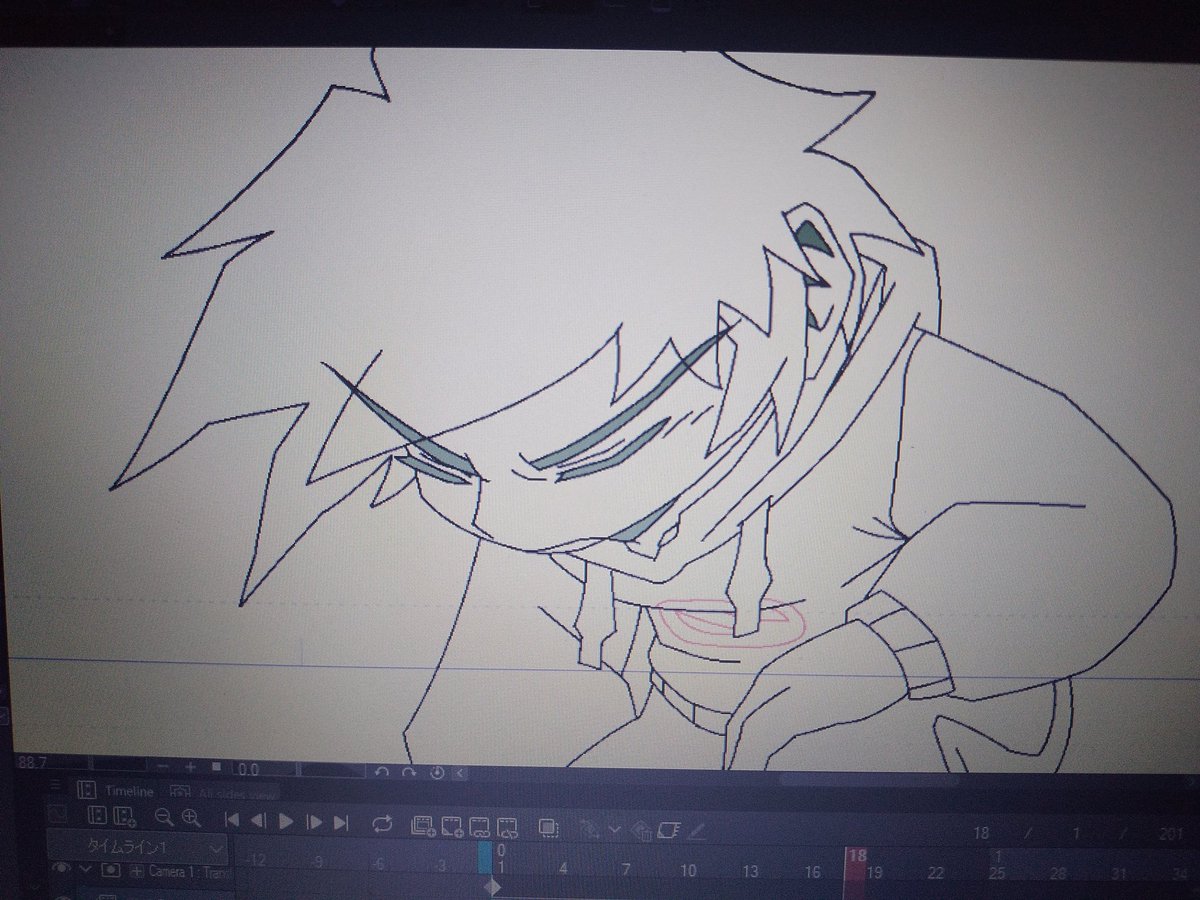Jump to the first frame
The image size is (1200, 900).
click(x=232, y=821)
